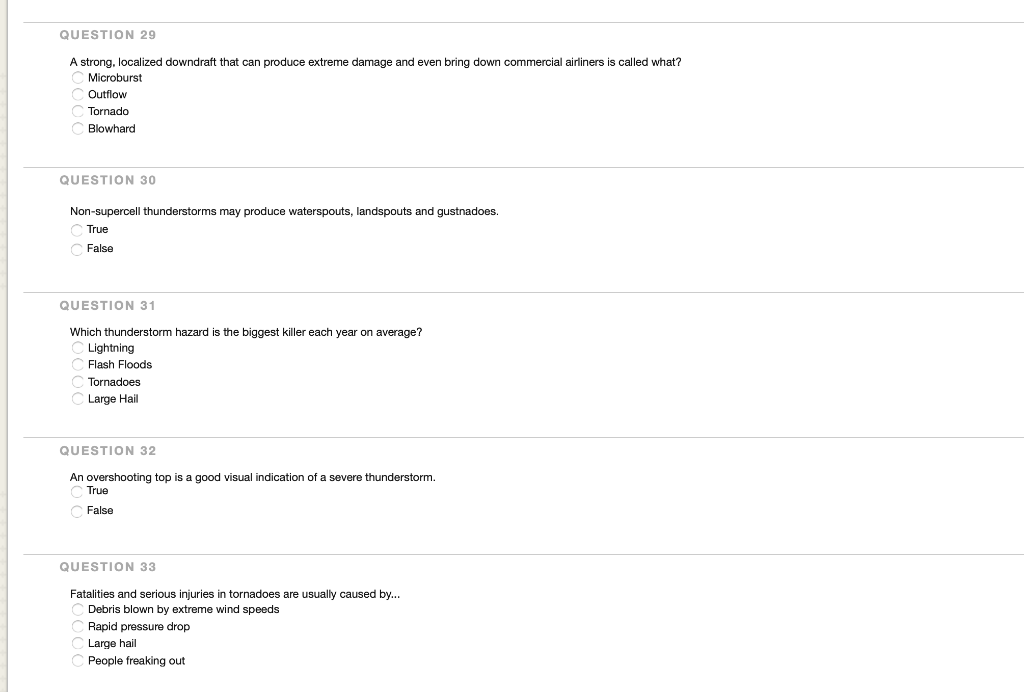Choose Lightning as the biggest killer
Viewport: 1024px width, 692px height.
(78, 347)
